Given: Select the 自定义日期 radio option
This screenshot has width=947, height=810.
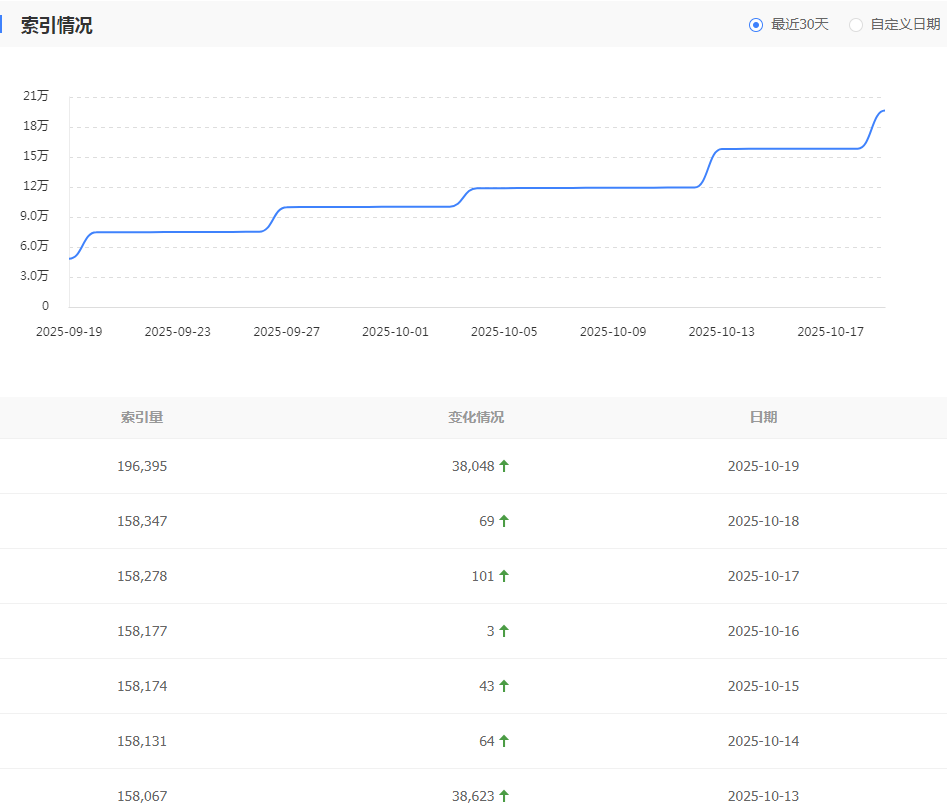Looking at the screenshot, I should pyautogui.click(x=856, y=25).
